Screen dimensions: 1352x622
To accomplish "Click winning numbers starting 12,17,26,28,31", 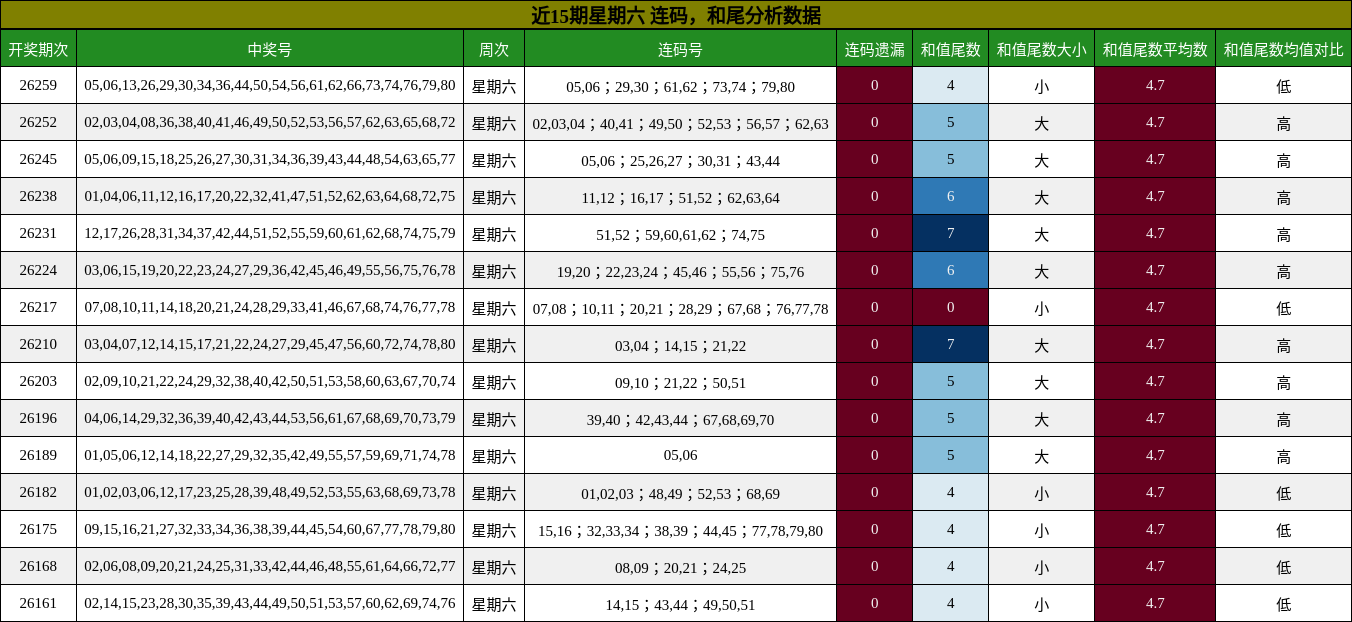I will coord(270,233).
